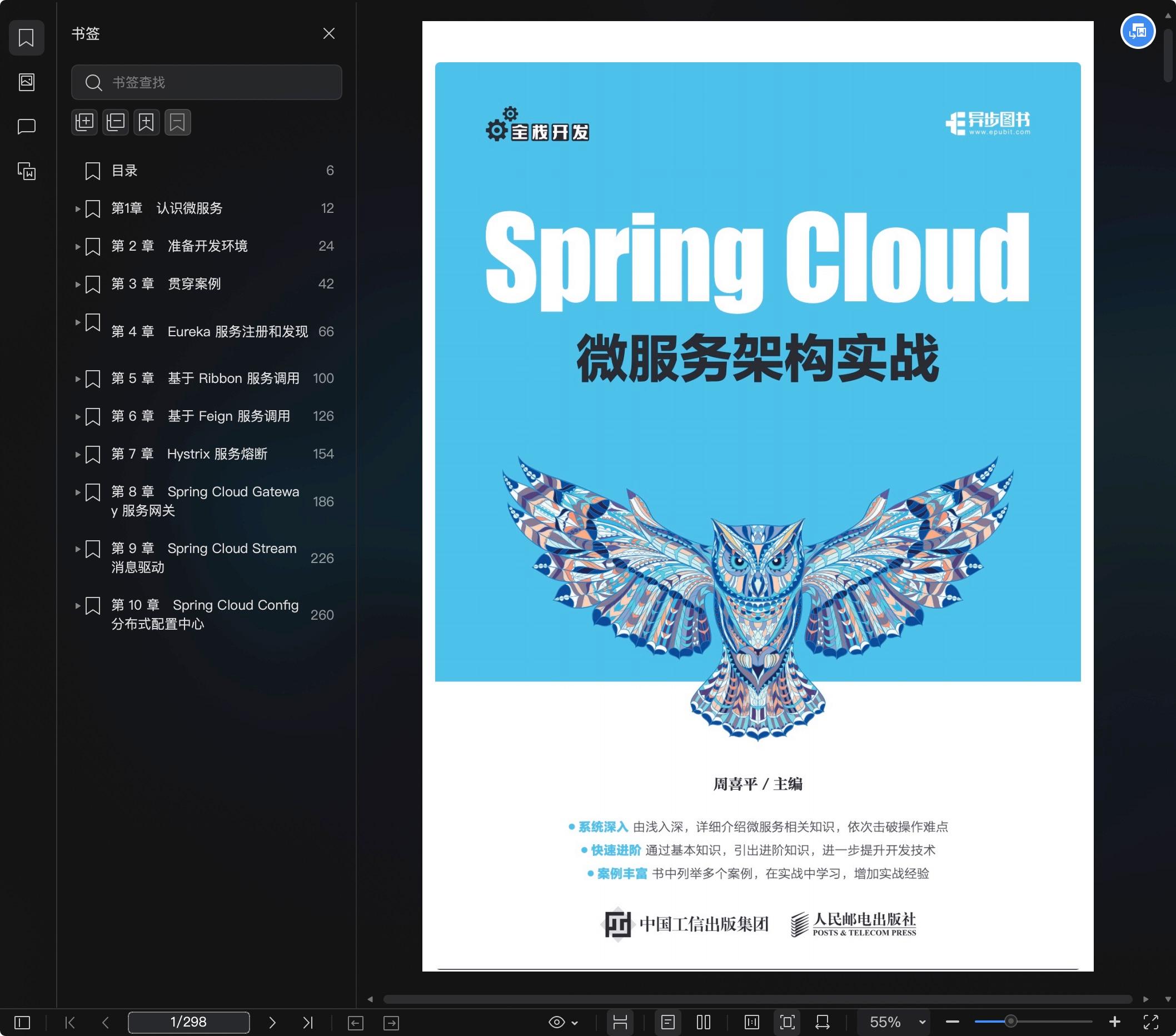The height and width of the screenshot is (1036, 1176).
Task: Select Spring Cloud Stream 消息驱动 chapter
Action: pyautogui.click(x=205, y=557)
